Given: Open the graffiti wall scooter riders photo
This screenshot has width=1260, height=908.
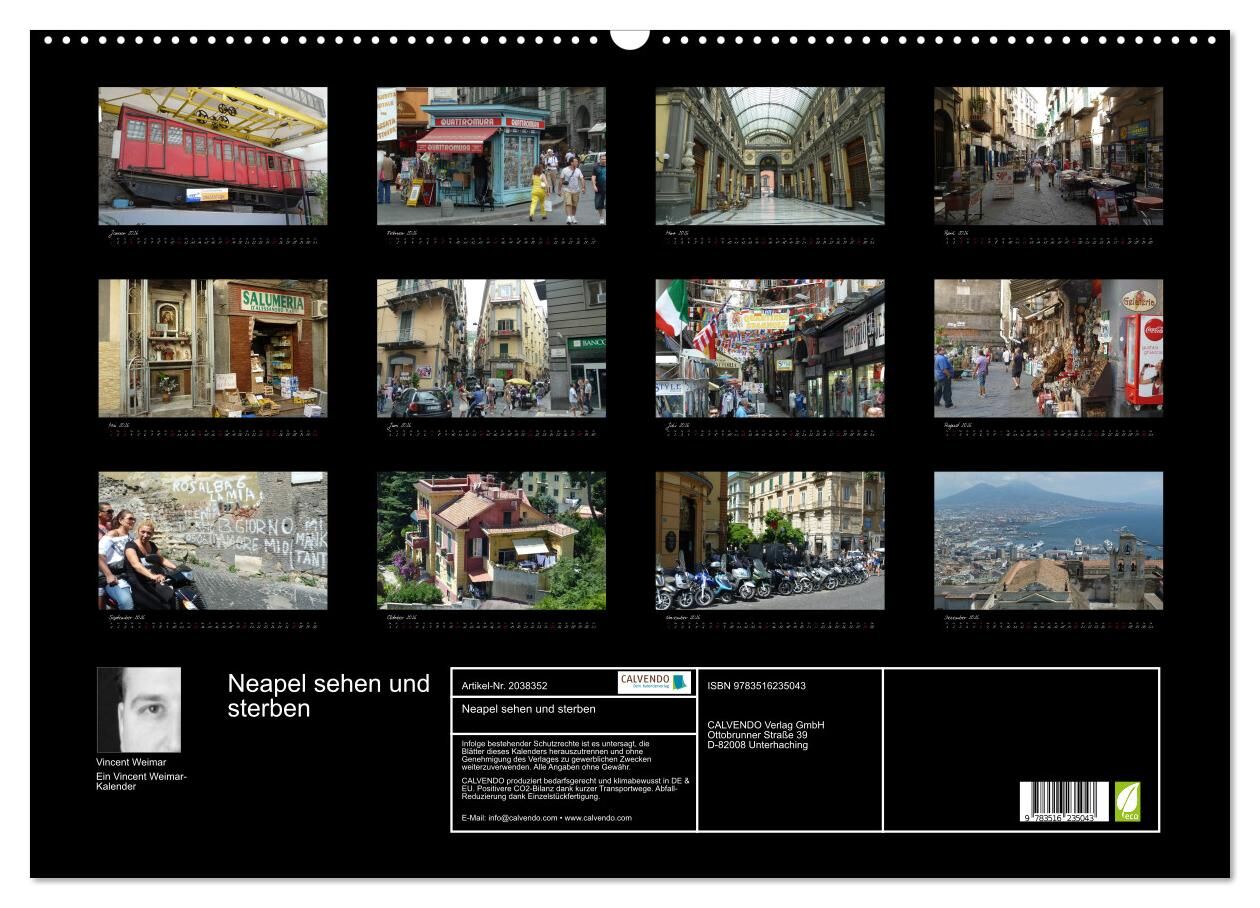Looking at the screenshot, I should click(x=212, y=540).
